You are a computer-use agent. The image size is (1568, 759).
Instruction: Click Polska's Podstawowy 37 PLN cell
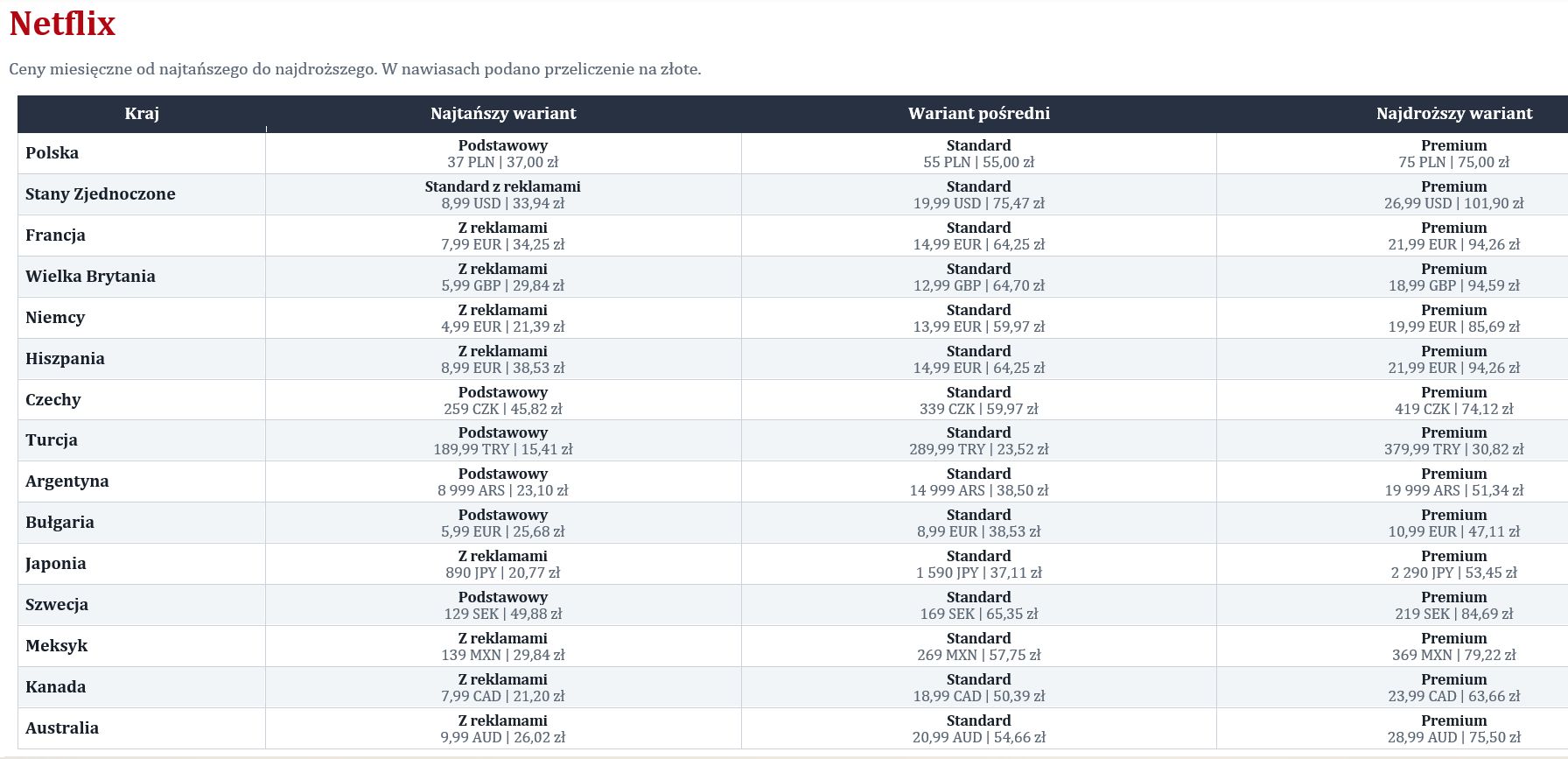[x=503, y=153]
